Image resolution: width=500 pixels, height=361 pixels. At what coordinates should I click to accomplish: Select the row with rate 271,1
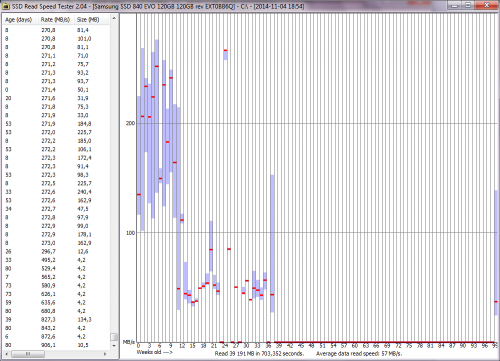(x=56, y=56)
